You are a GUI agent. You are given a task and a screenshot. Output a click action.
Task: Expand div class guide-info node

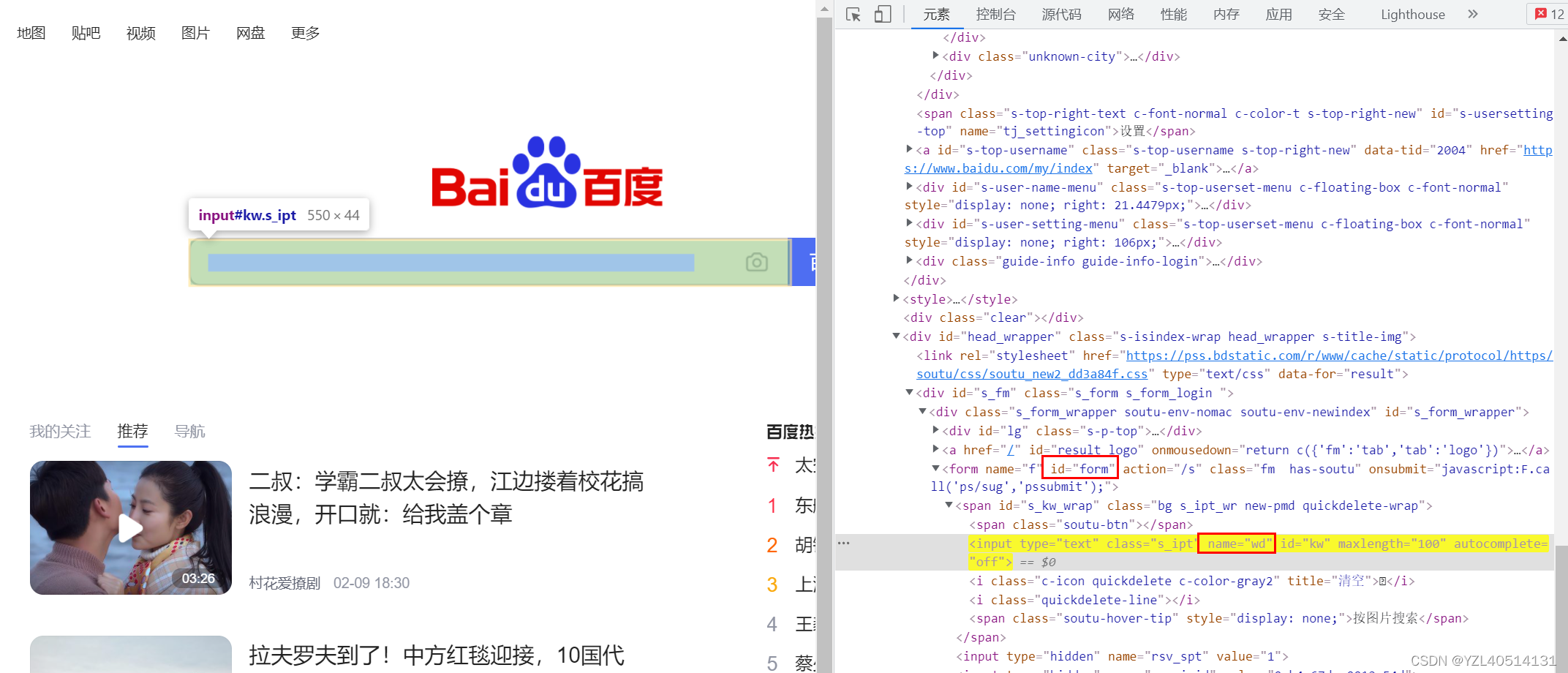click(x=909, y=260)
